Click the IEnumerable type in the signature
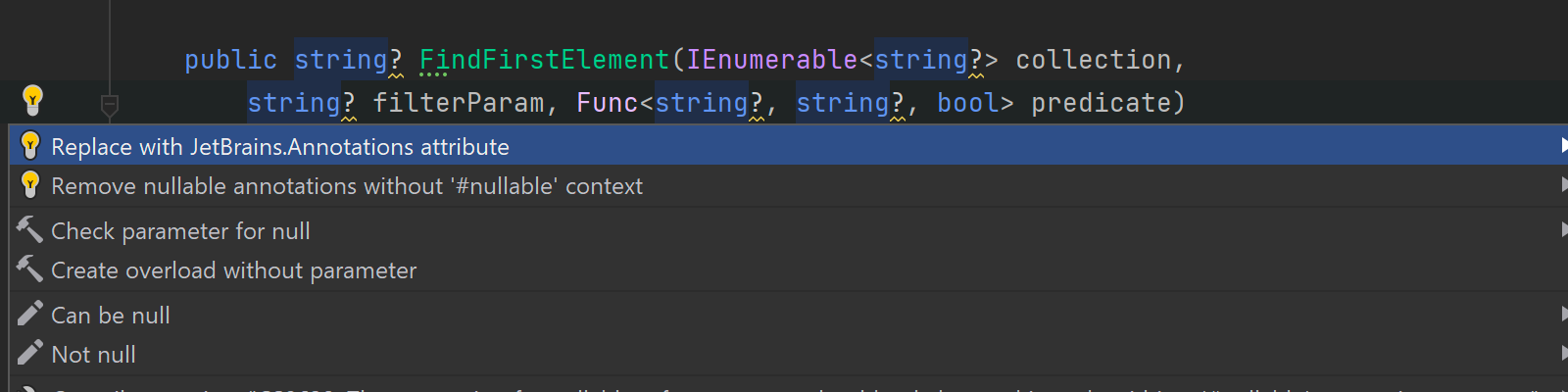The width and height of the screenshot is (1568, 392). tap(771, 60)
